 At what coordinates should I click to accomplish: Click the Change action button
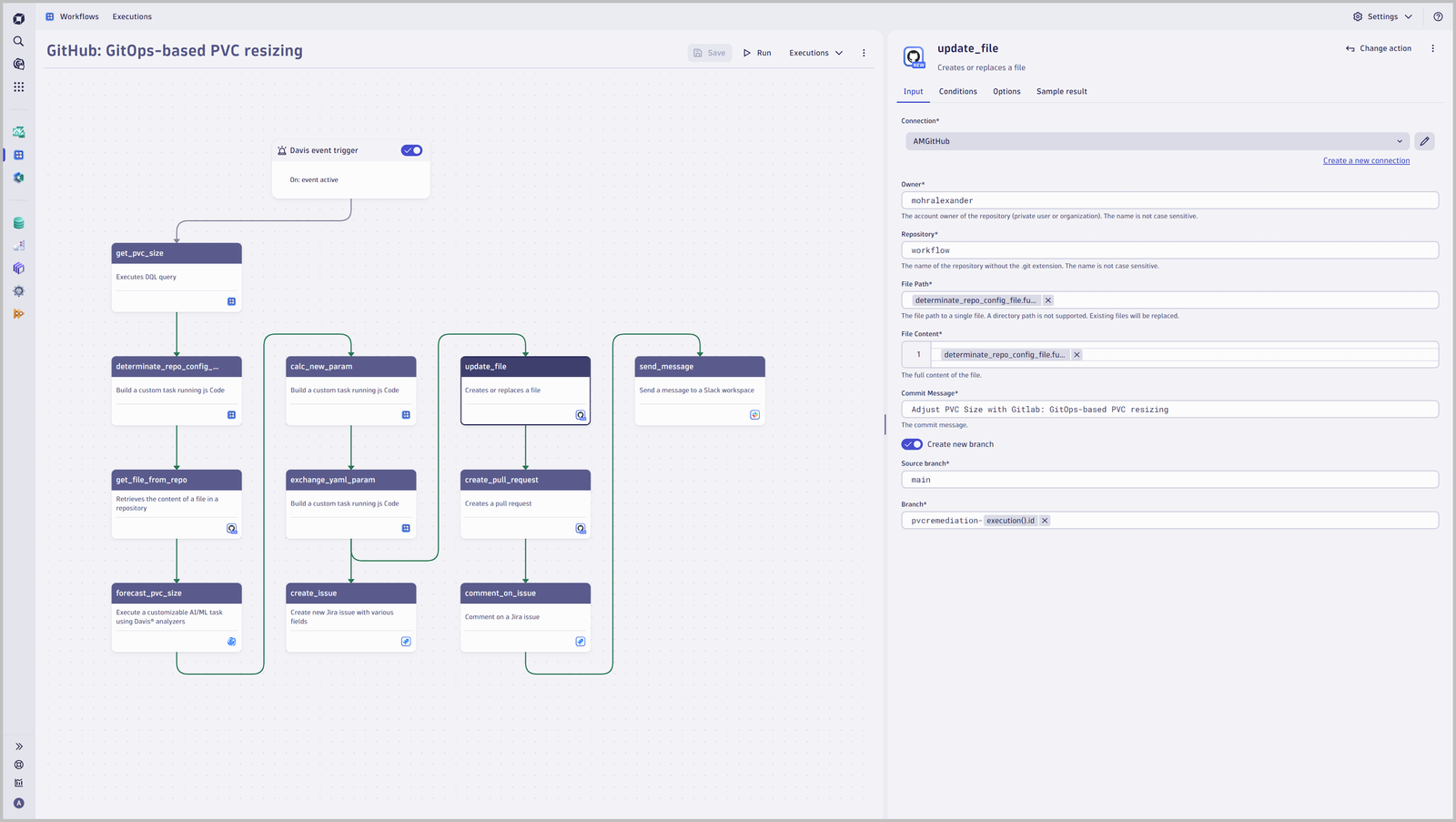click(x=1379, y=48)
